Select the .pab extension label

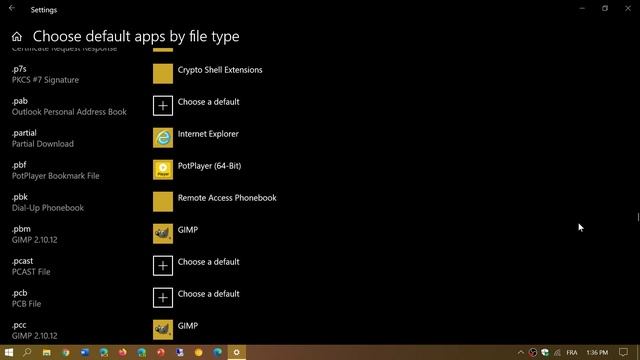pos(20,101)
